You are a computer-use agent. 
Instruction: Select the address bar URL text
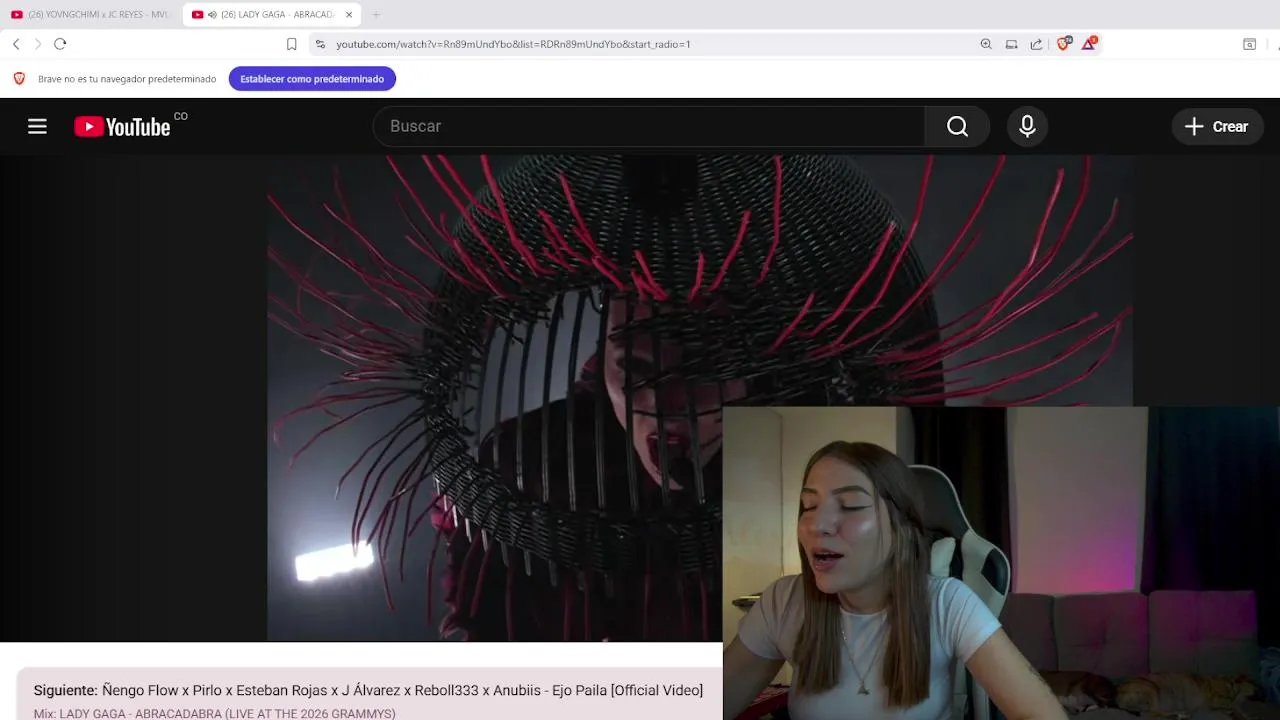513,44
